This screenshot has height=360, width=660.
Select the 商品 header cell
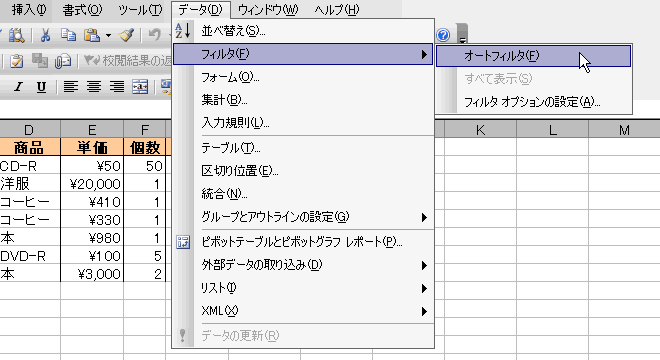click(29, 148)
